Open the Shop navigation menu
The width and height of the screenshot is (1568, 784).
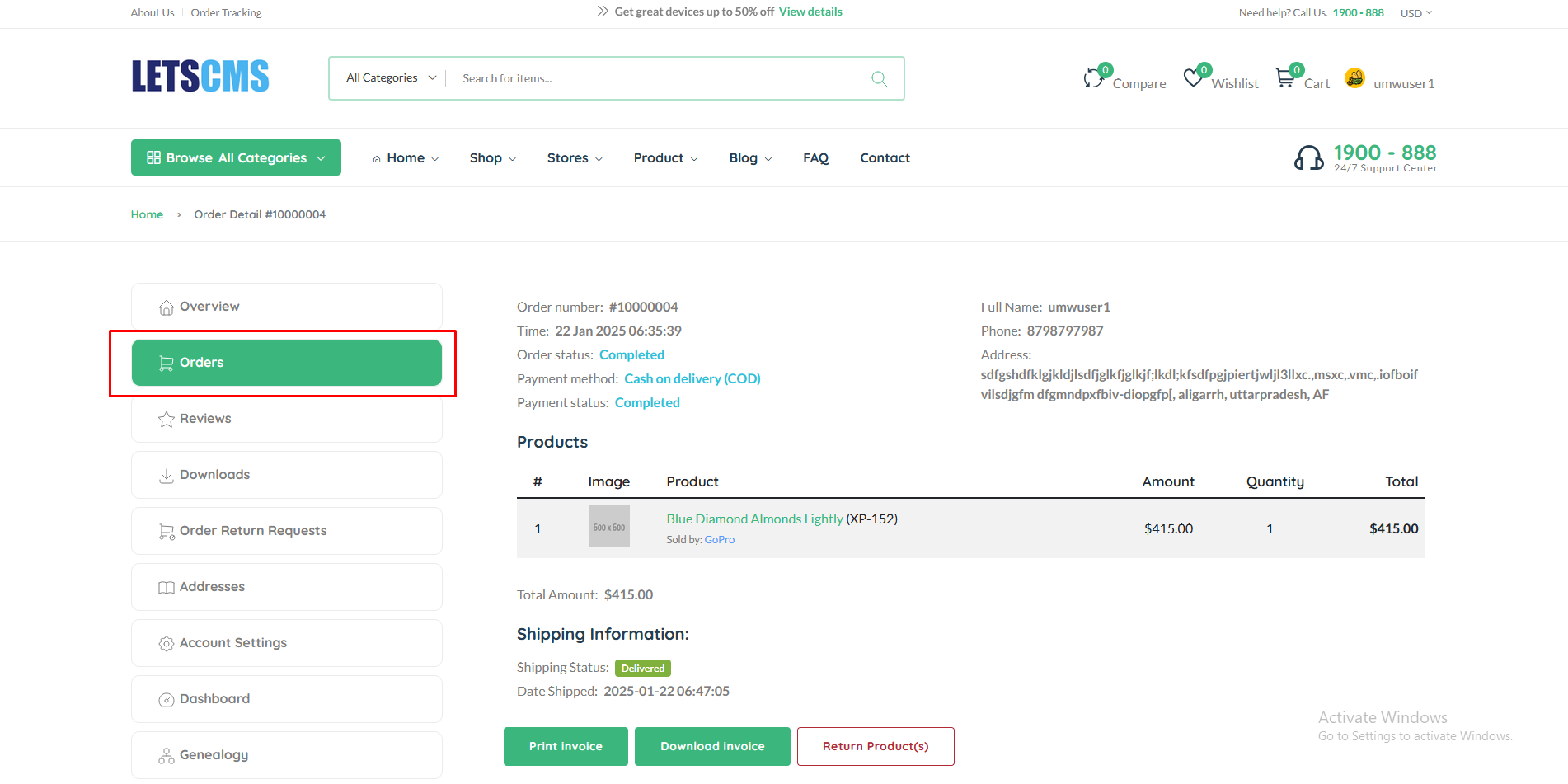coord(492,158)
